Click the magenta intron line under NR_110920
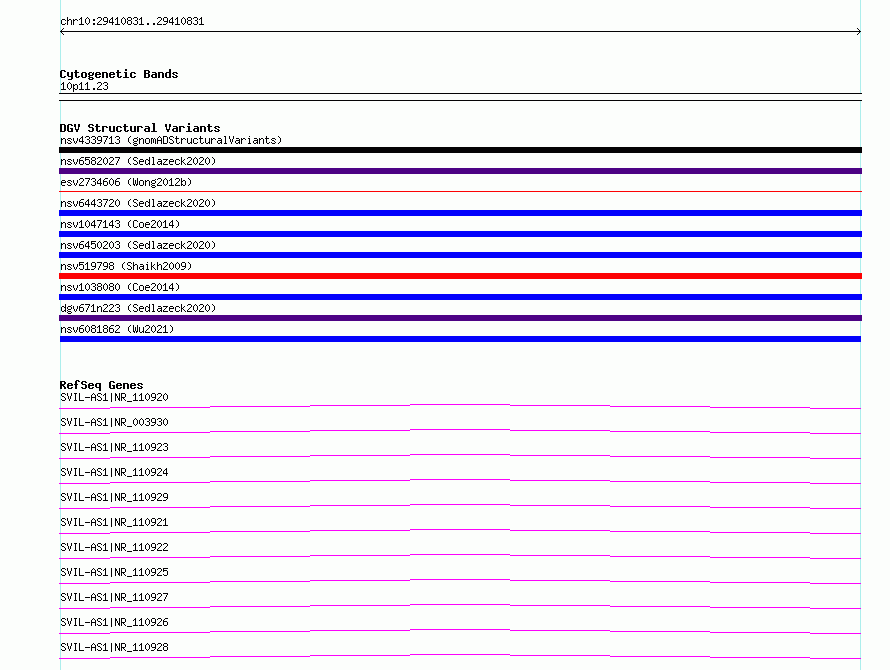 coord(460,405)
